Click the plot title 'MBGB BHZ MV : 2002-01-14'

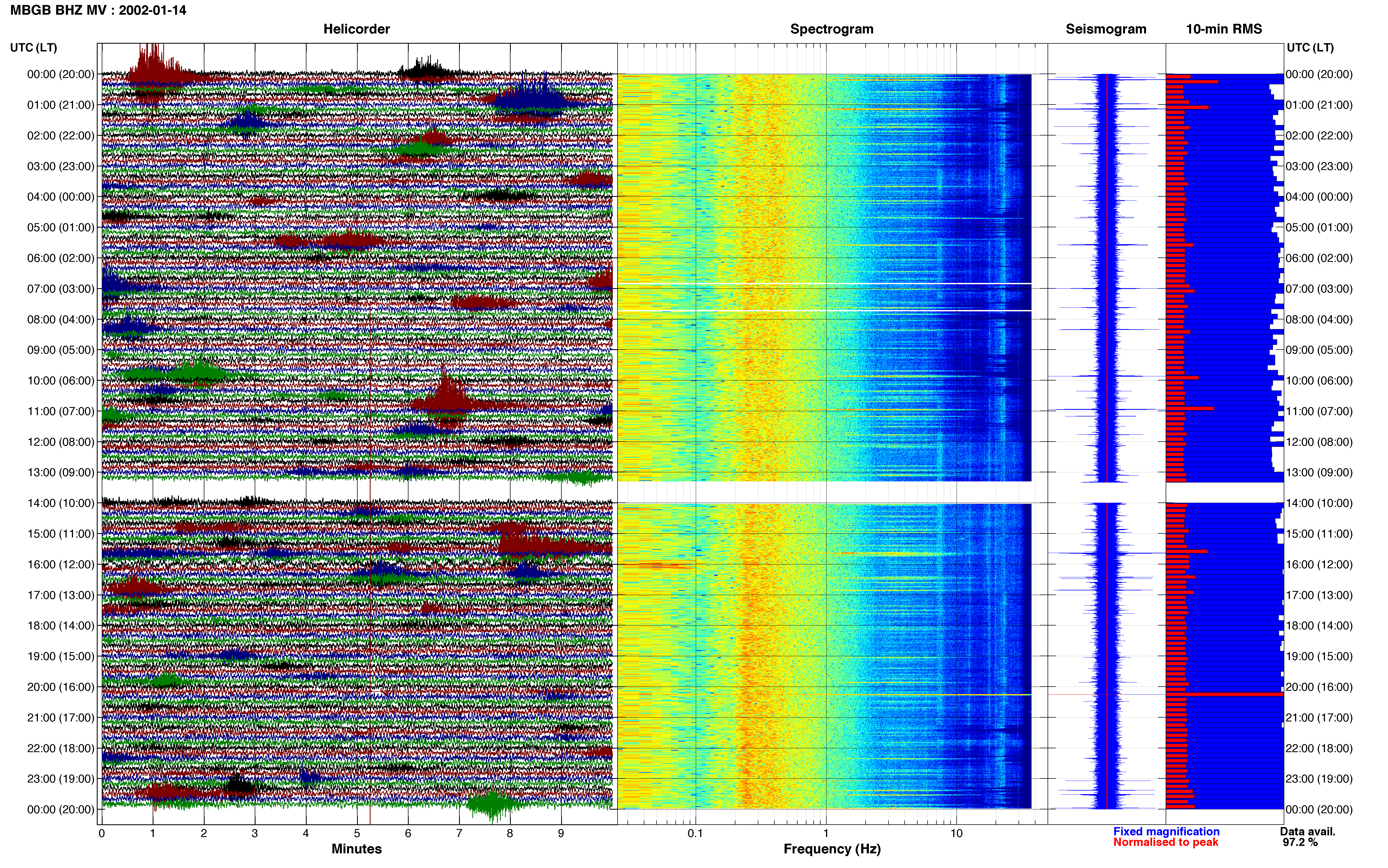point(98,10)
